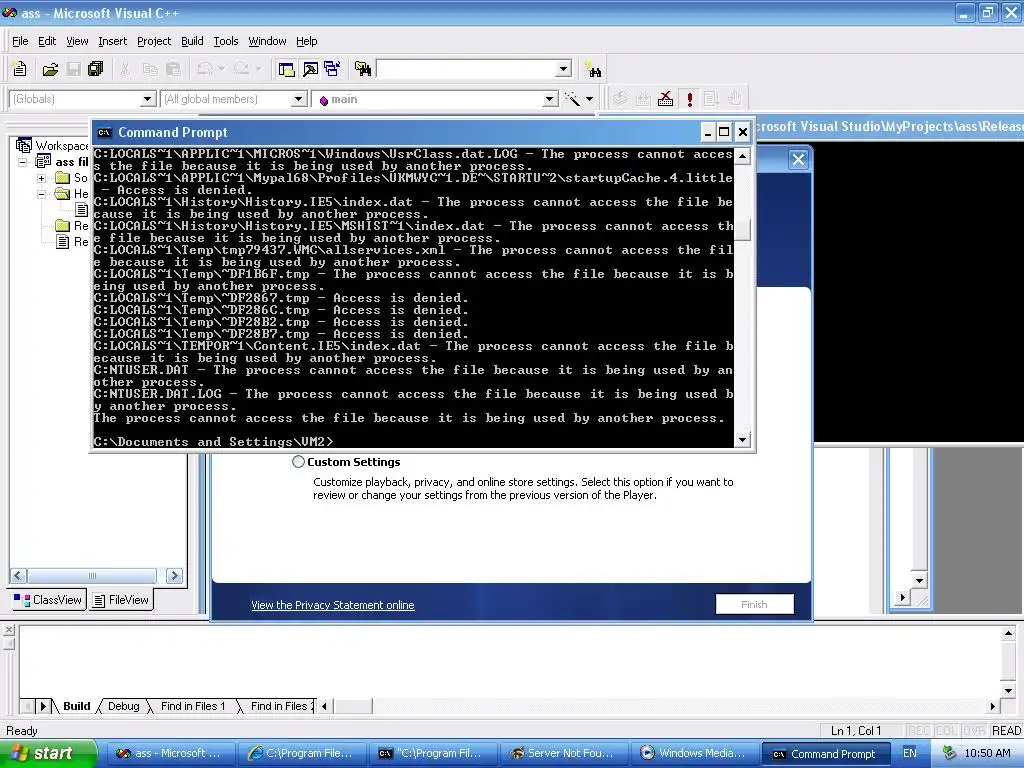
Task: Switch to the FileView tab
Action: [x=121, y=600]
